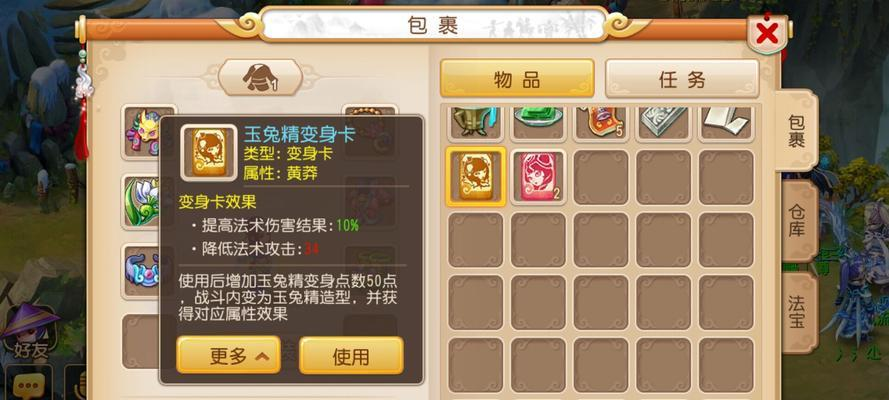This screenshot has height=400, width=889.
Task: Select the yellow Jade Rabbit transformation card
Action: pos(475,176)
